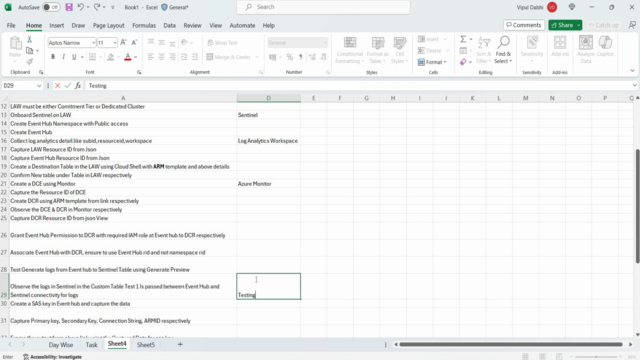Open the Task sheet tab
This screenshot has width=640, height=360.
click(x=91, y=345)
